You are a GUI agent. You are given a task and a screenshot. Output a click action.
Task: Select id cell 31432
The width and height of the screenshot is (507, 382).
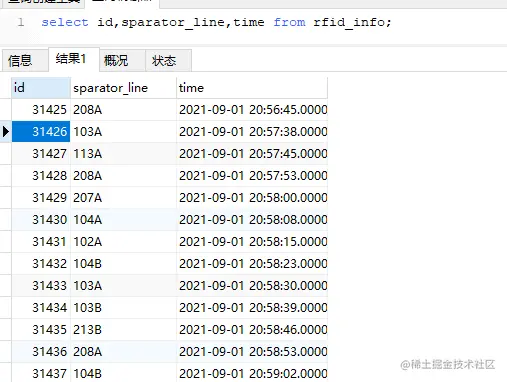[x=41, y=264]
